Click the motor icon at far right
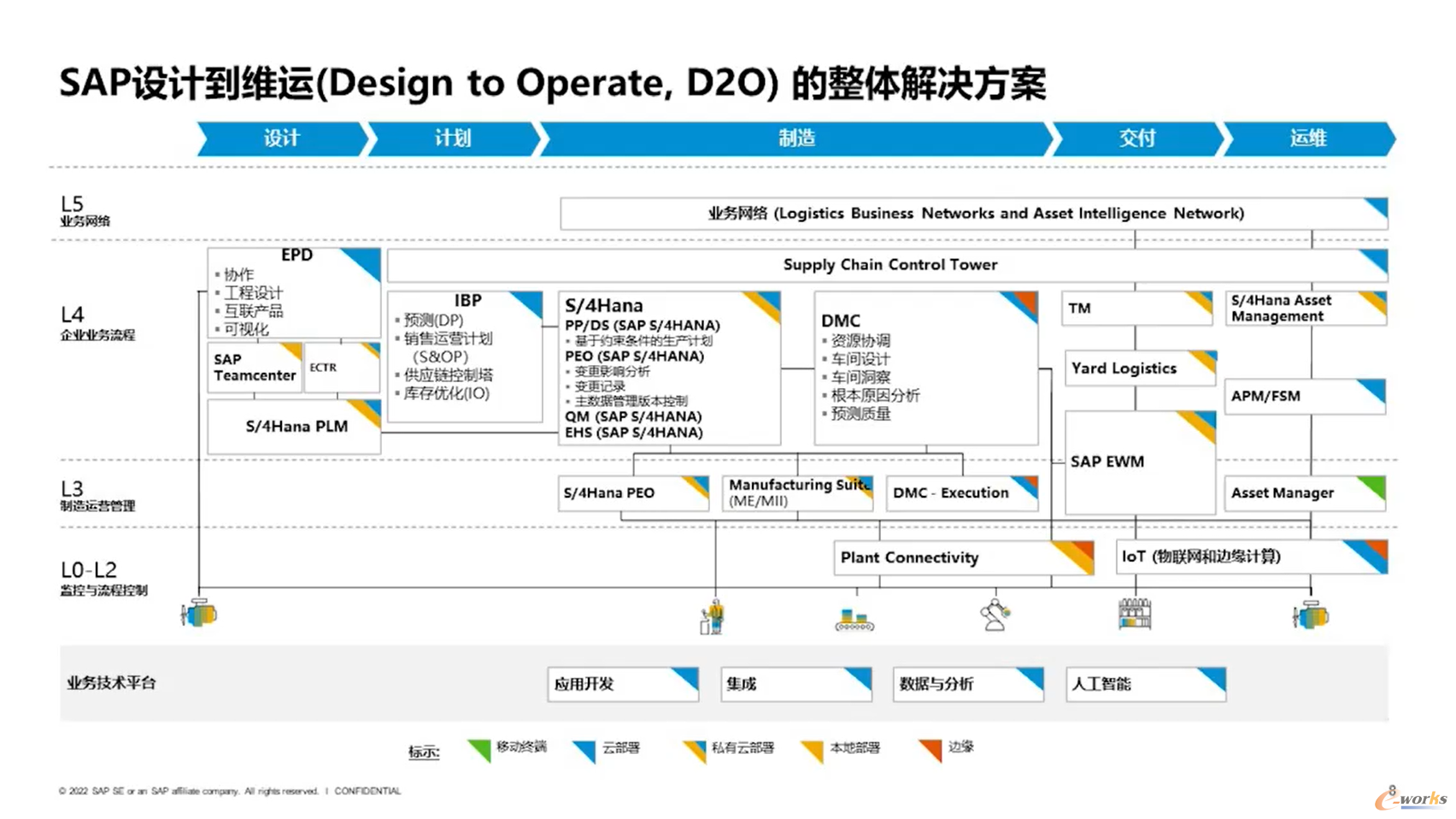This screenshot has width=1456, height=819. pyautogui.click(x=1311, y=615)
